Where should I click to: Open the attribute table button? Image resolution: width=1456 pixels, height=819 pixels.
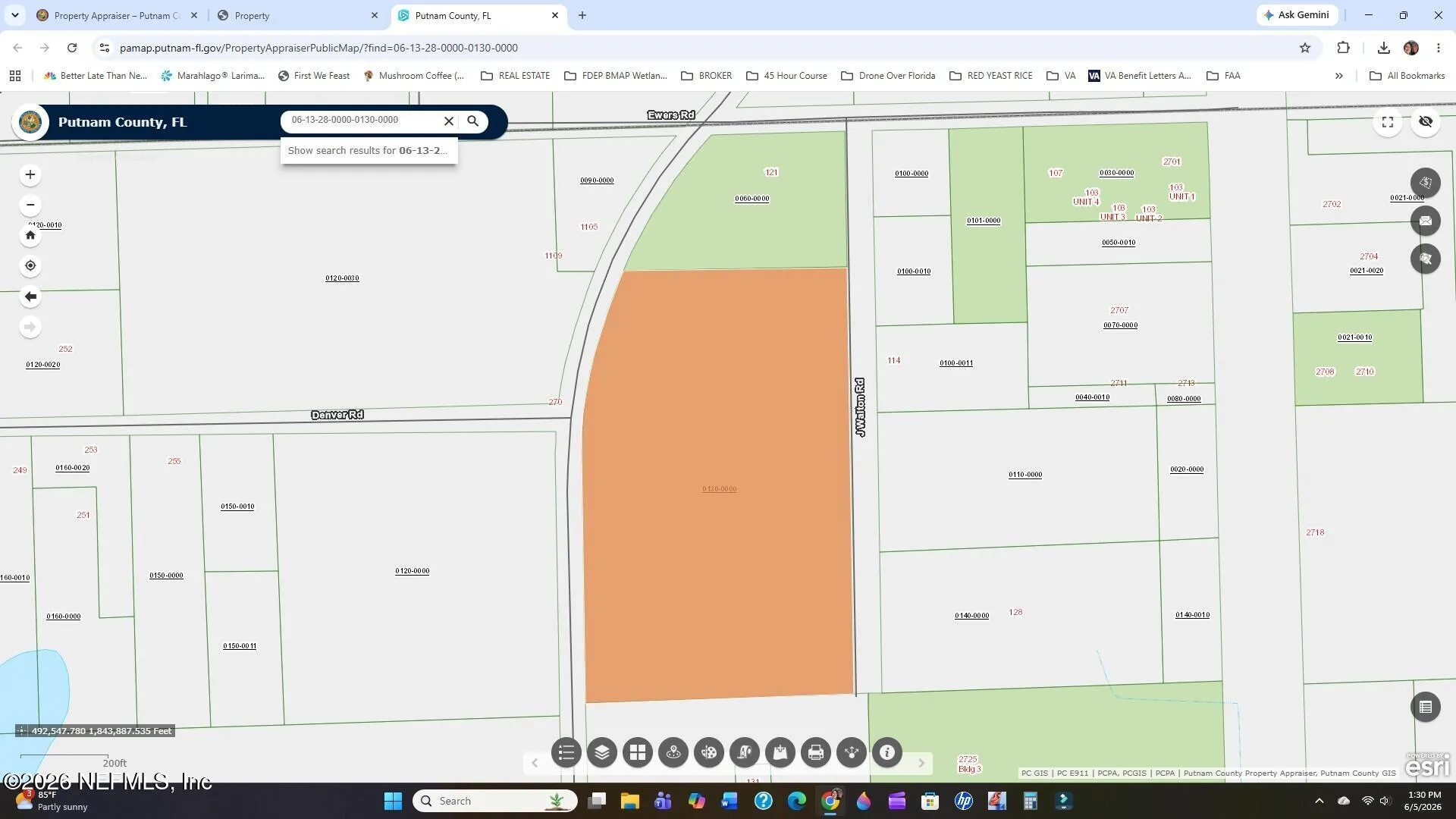[1426, 707]
